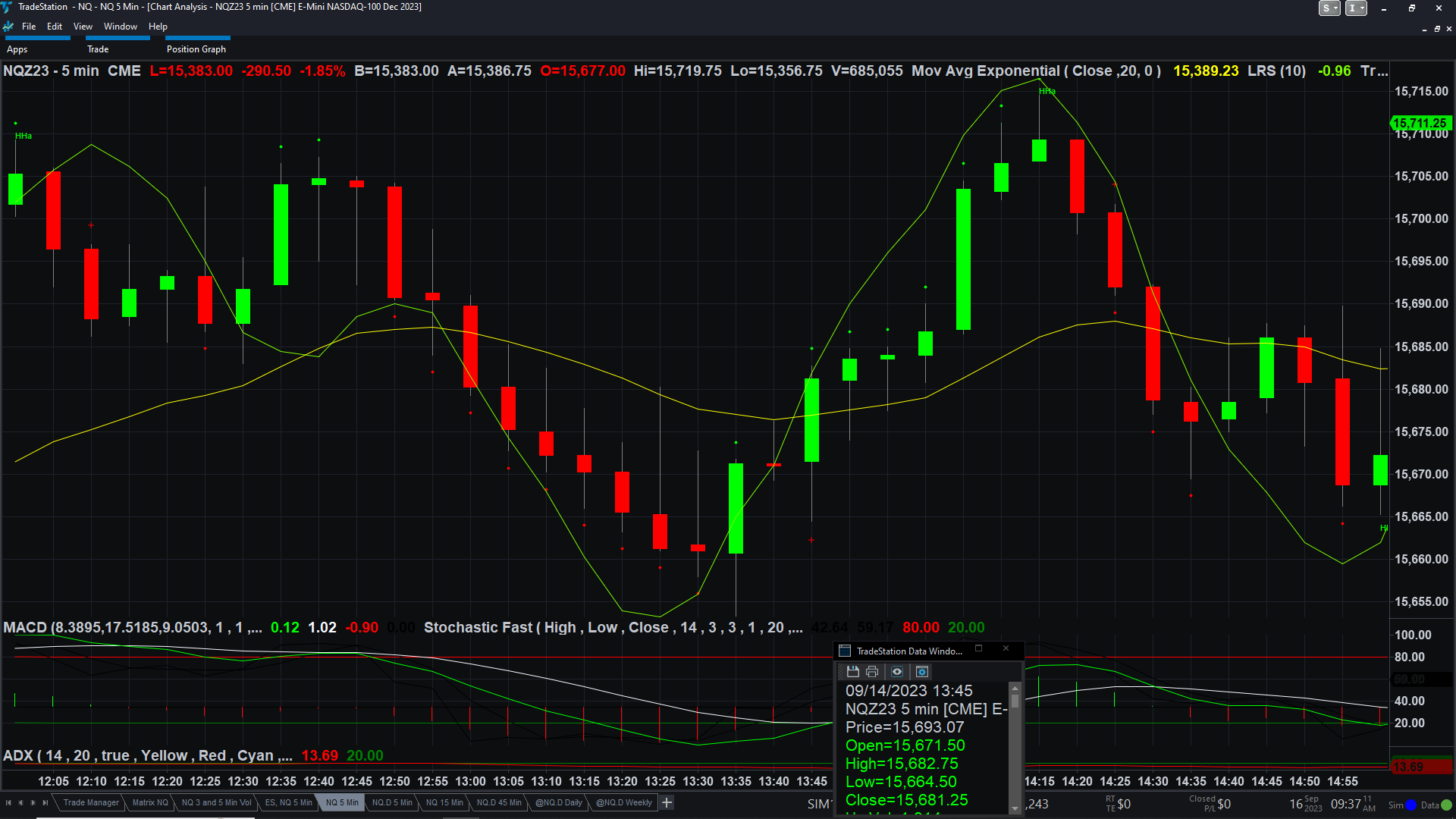Click the green Data status indicator

pyautogui.click(x=1446, y=805)
